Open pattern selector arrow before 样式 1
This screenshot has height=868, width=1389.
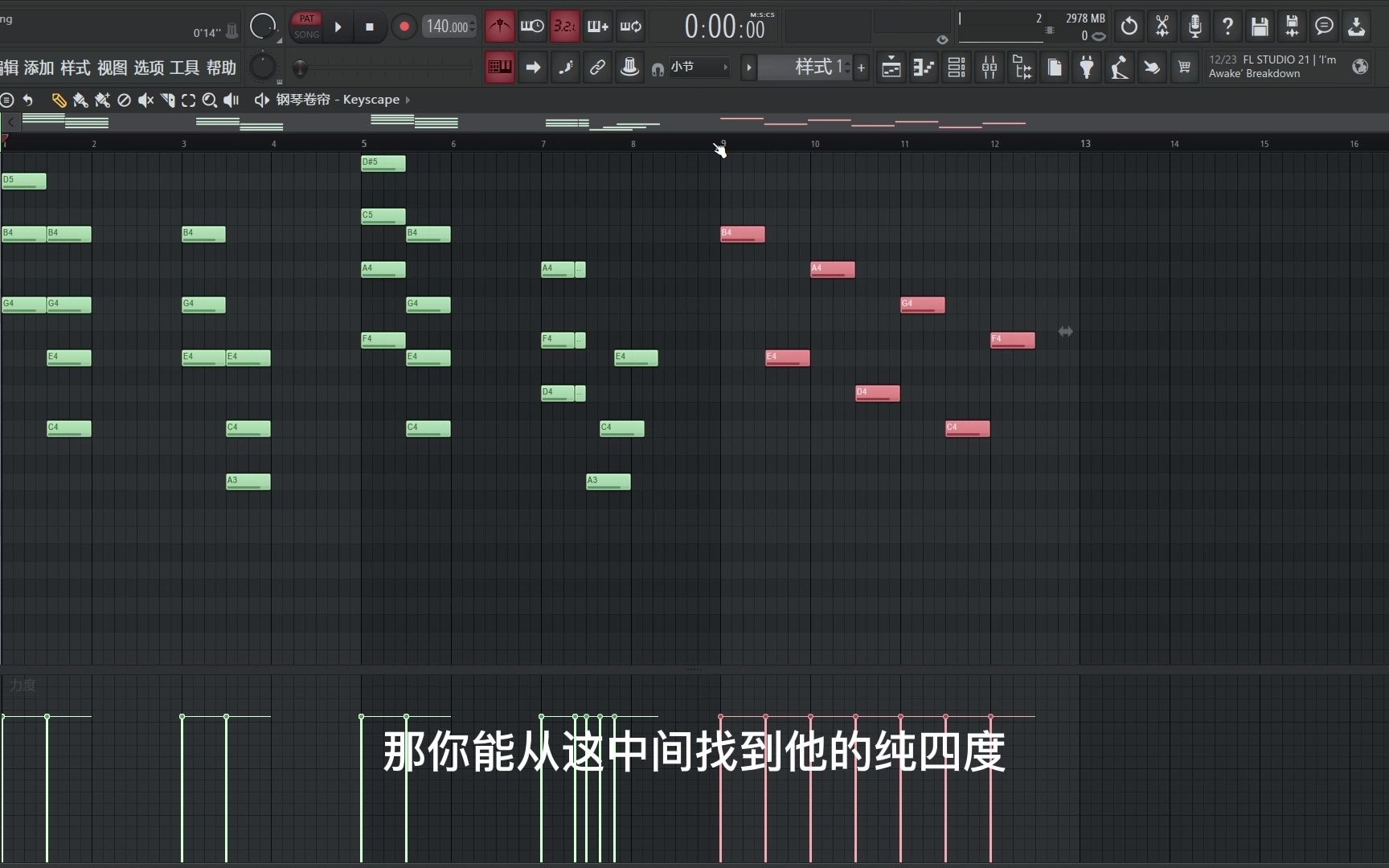(x=748, y=68)
